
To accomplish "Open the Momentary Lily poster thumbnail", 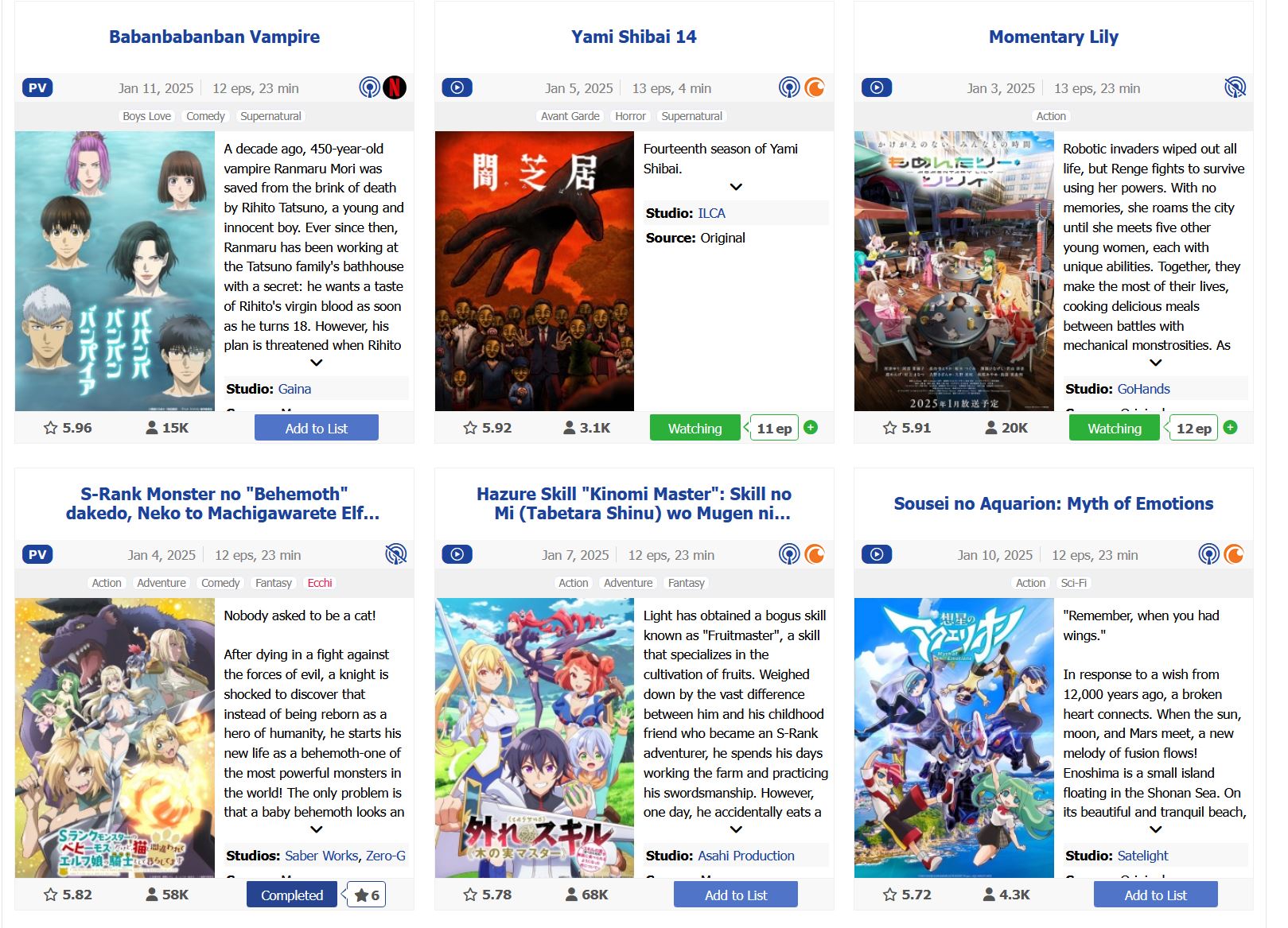I will (954, 271).
